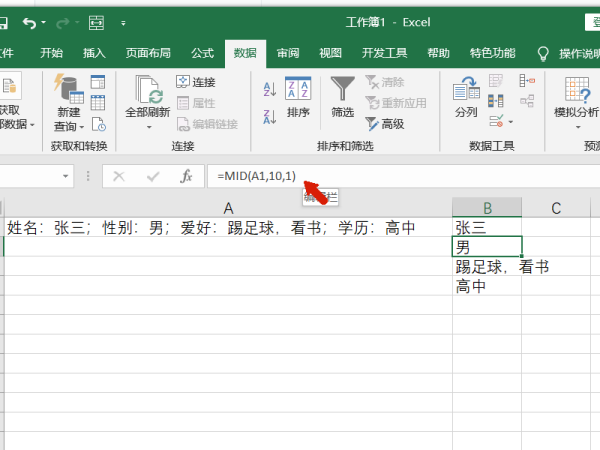Click the 高级 advanced filter button
The height and width of the screenshot is (450, 600).
click(x=385, y=124)
